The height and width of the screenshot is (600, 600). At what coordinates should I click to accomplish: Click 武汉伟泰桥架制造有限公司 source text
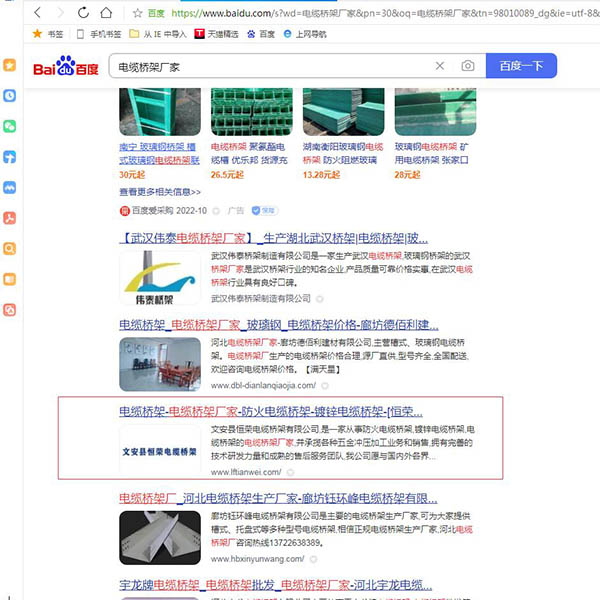[x=261, y=299]
